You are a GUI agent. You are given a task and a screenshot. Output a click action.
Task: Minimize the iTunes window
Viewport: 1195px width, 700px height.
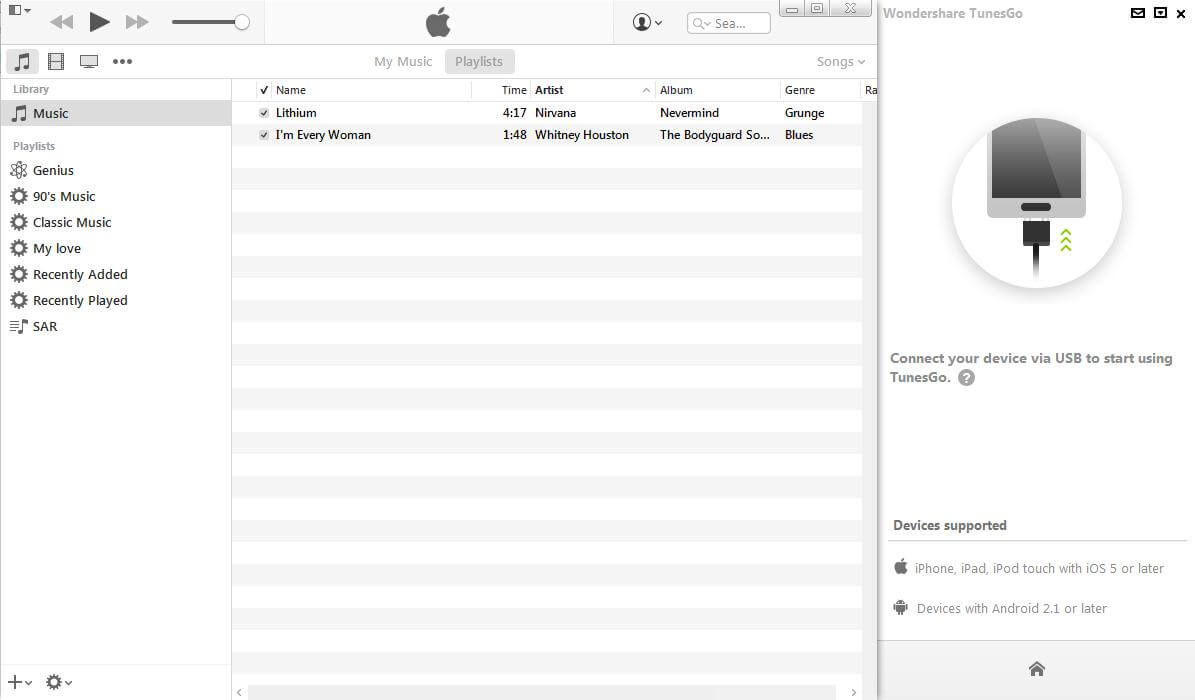(x=793, y=9)
